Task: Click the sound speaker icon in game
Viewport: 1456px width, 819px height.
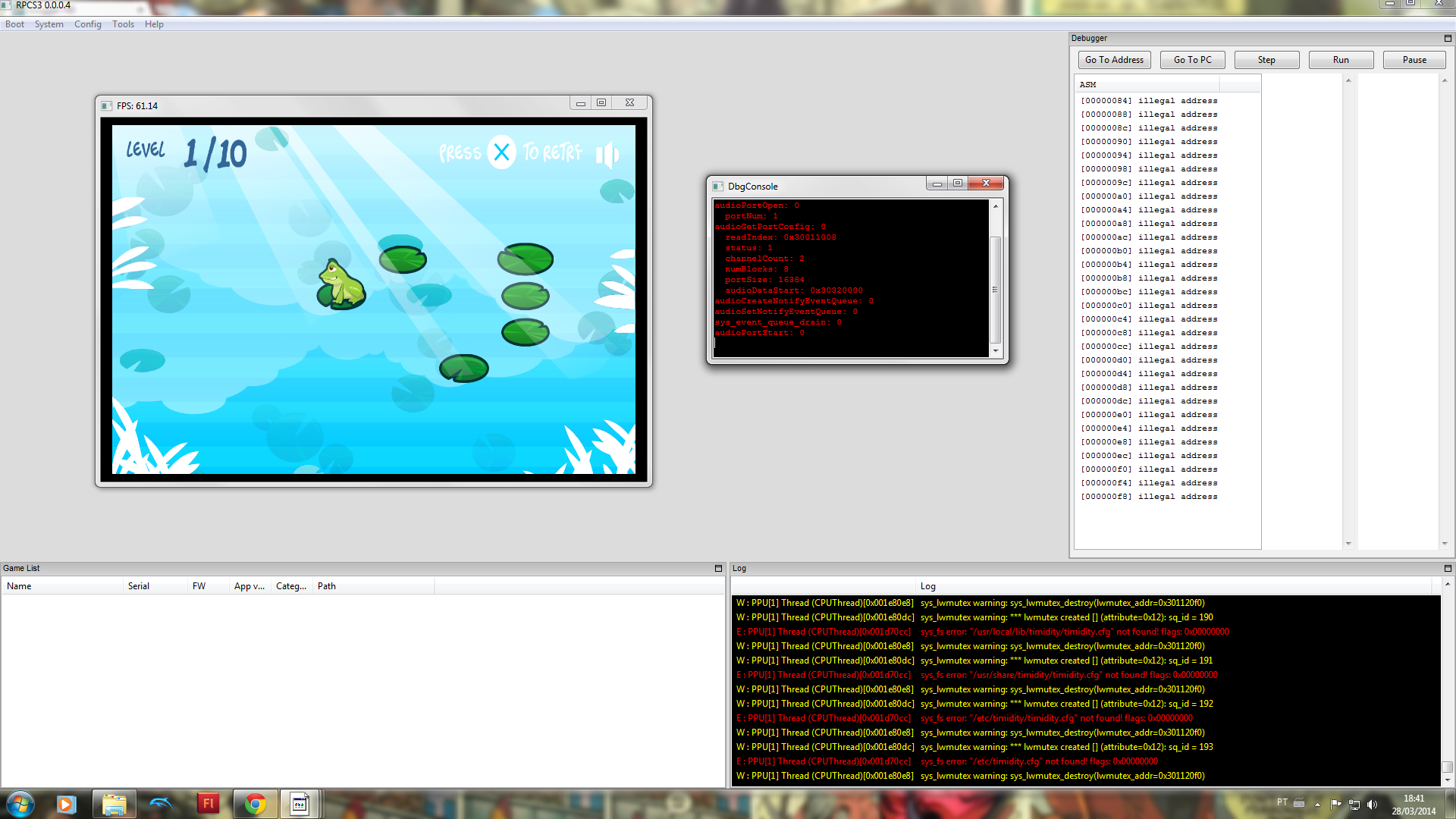Action: pyautogui.click(x=607, y=155)
